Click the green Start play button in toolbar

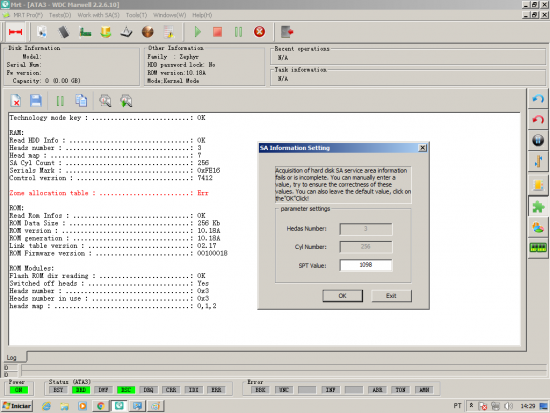point(197,32)
